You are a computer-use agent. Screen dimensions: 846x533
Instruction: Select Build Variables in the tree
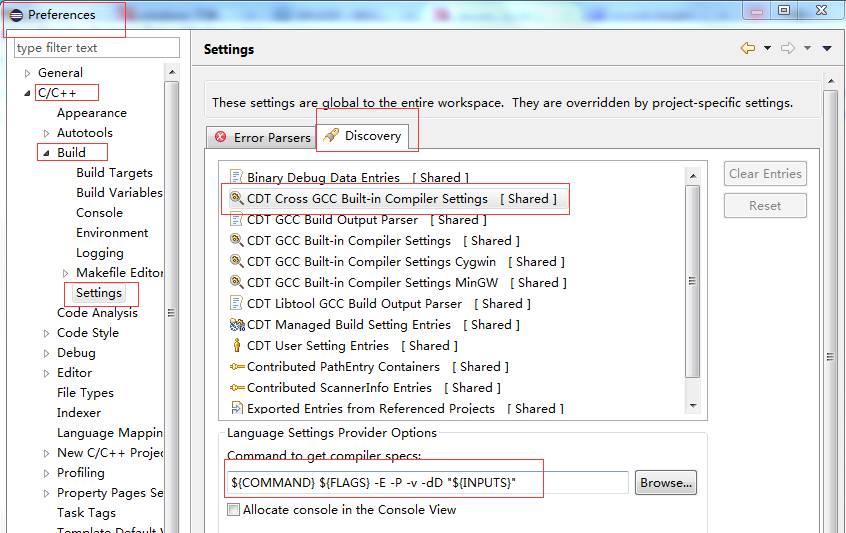click(119, 193)
